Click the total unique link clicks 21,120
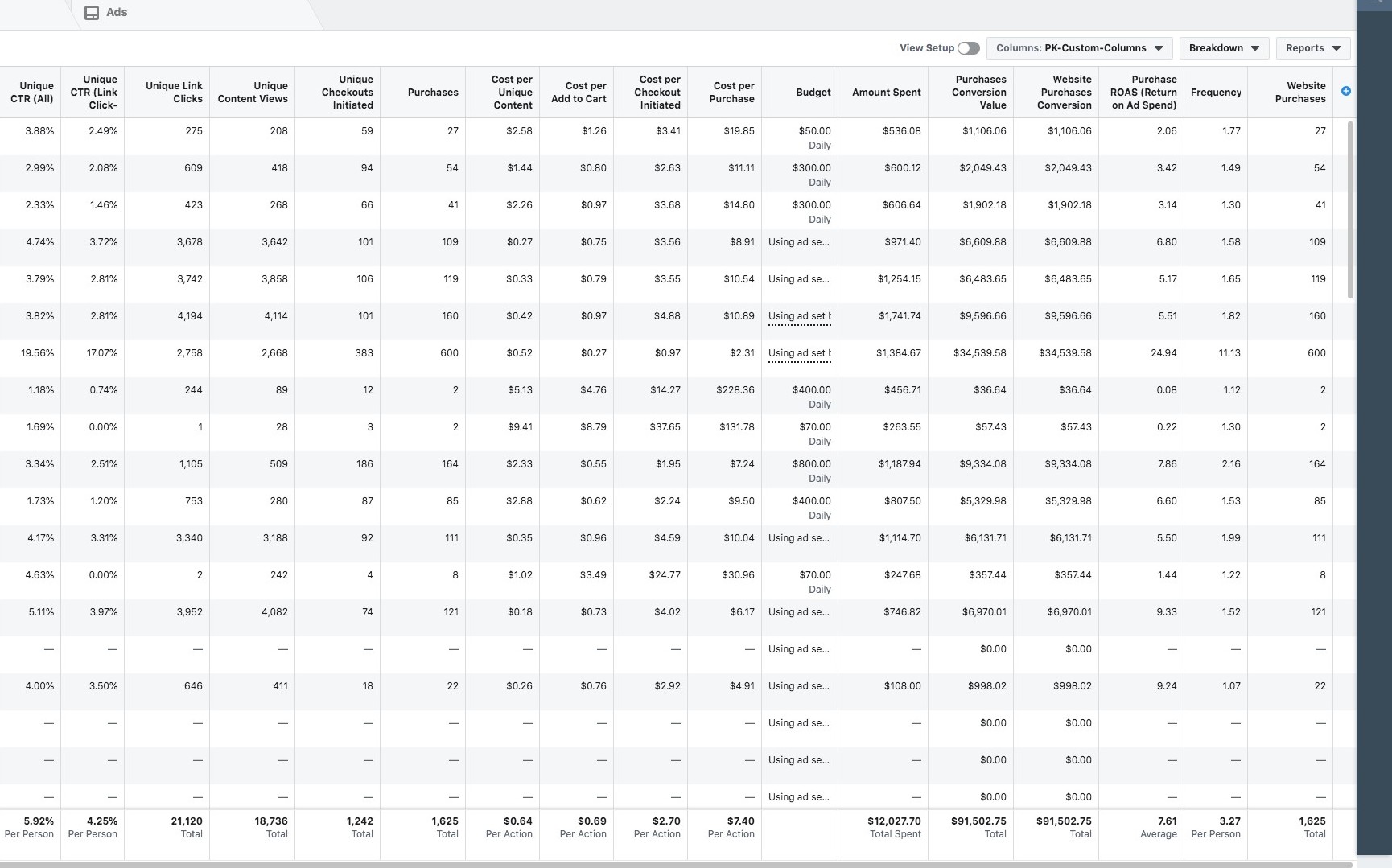The image size is (1392, 868). pyautogui.click(x=187, y=821)
